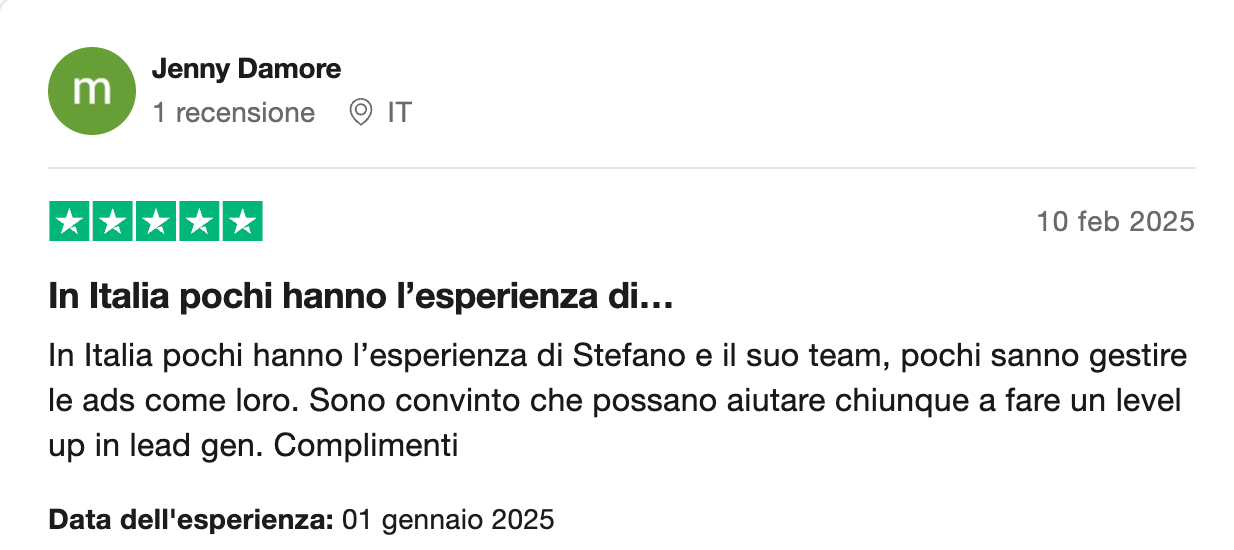Open the review title "In Italia pochi hanno l'esperienza di…"

click(x=360, y=299)
